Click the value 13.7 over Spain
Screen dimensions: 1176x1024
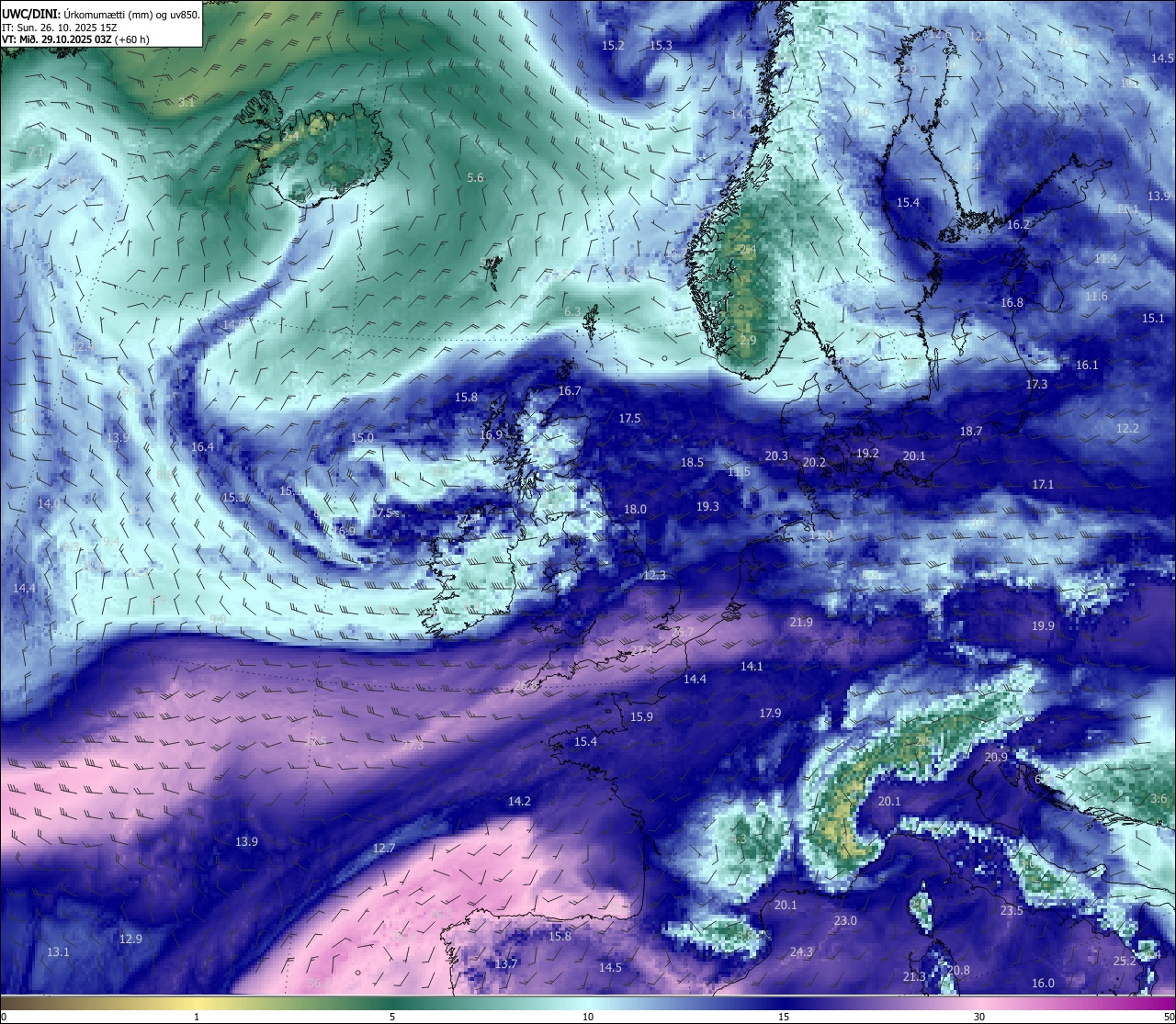506,964
